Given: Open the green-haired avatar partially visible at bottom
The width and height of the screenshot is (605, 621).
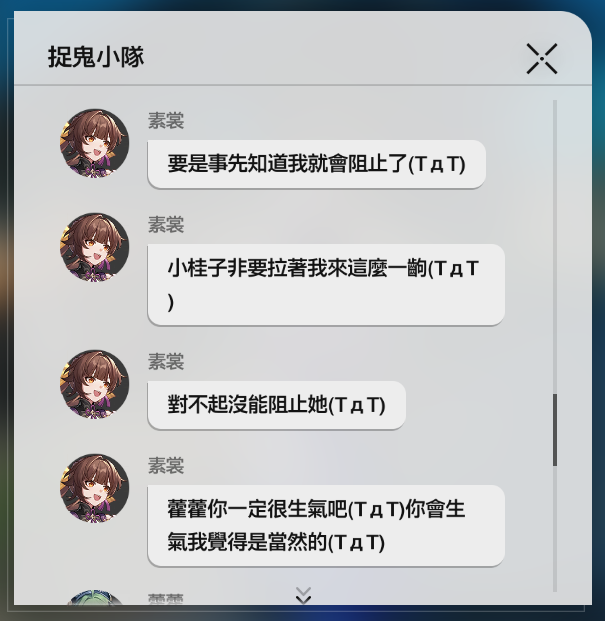Looking at the screenshot, I should tap(95, 597).
